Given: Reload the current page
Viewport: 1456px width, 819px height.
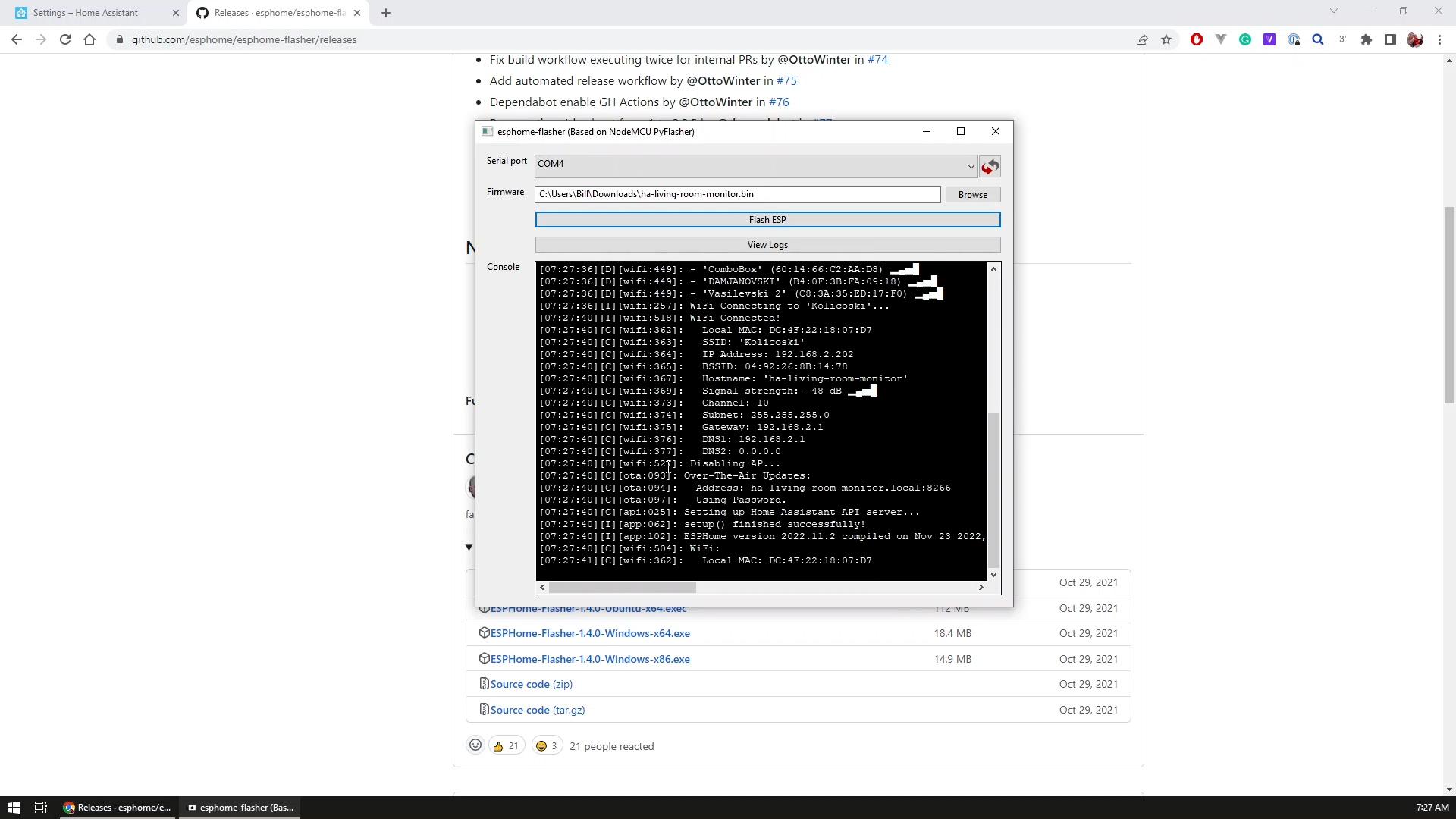Looking at the screenshot, I should click(65, 39).
